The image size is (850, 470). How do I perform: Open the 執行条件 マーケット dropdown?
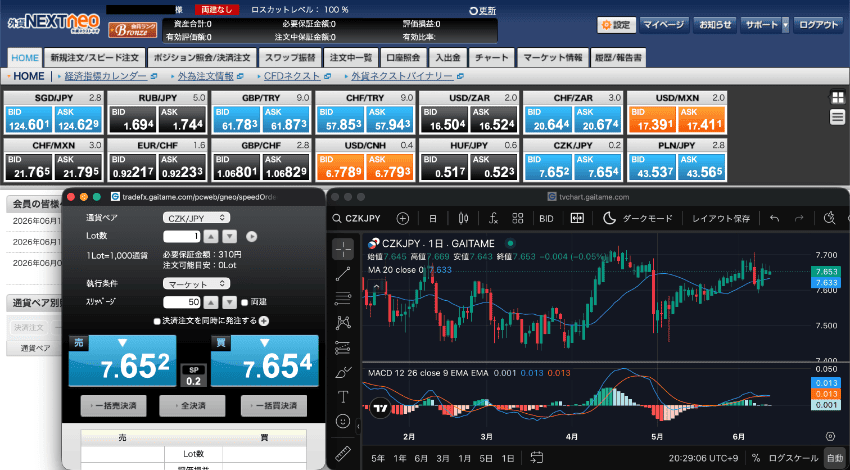196,284
